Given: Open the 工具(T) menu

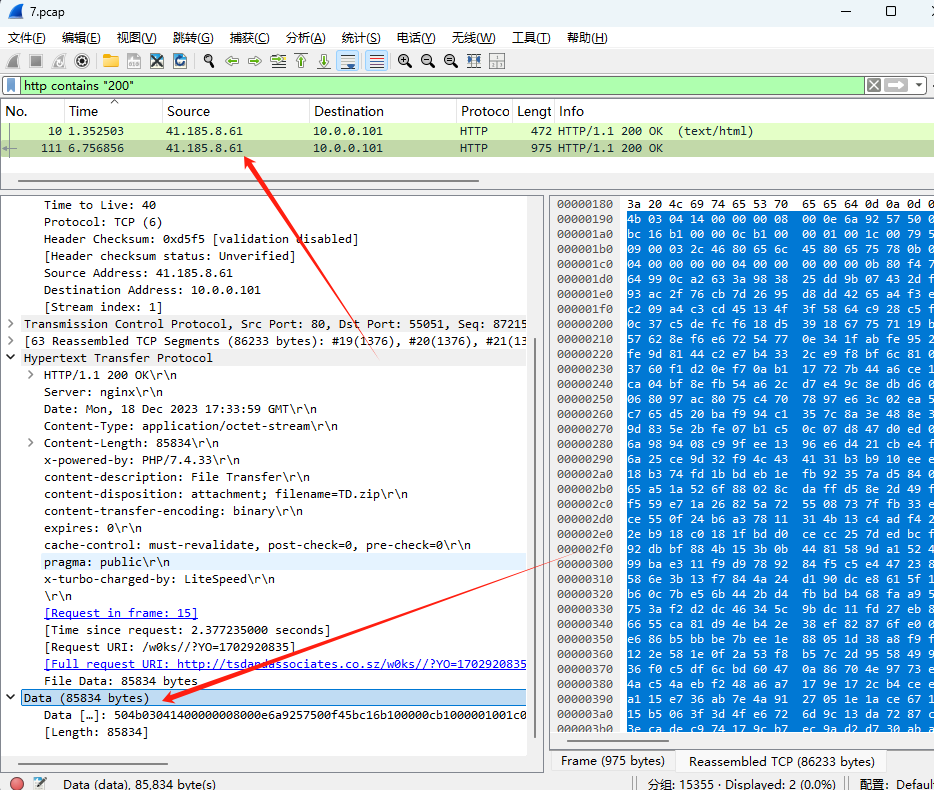Looking at the screenshot, I should [531, 38].
